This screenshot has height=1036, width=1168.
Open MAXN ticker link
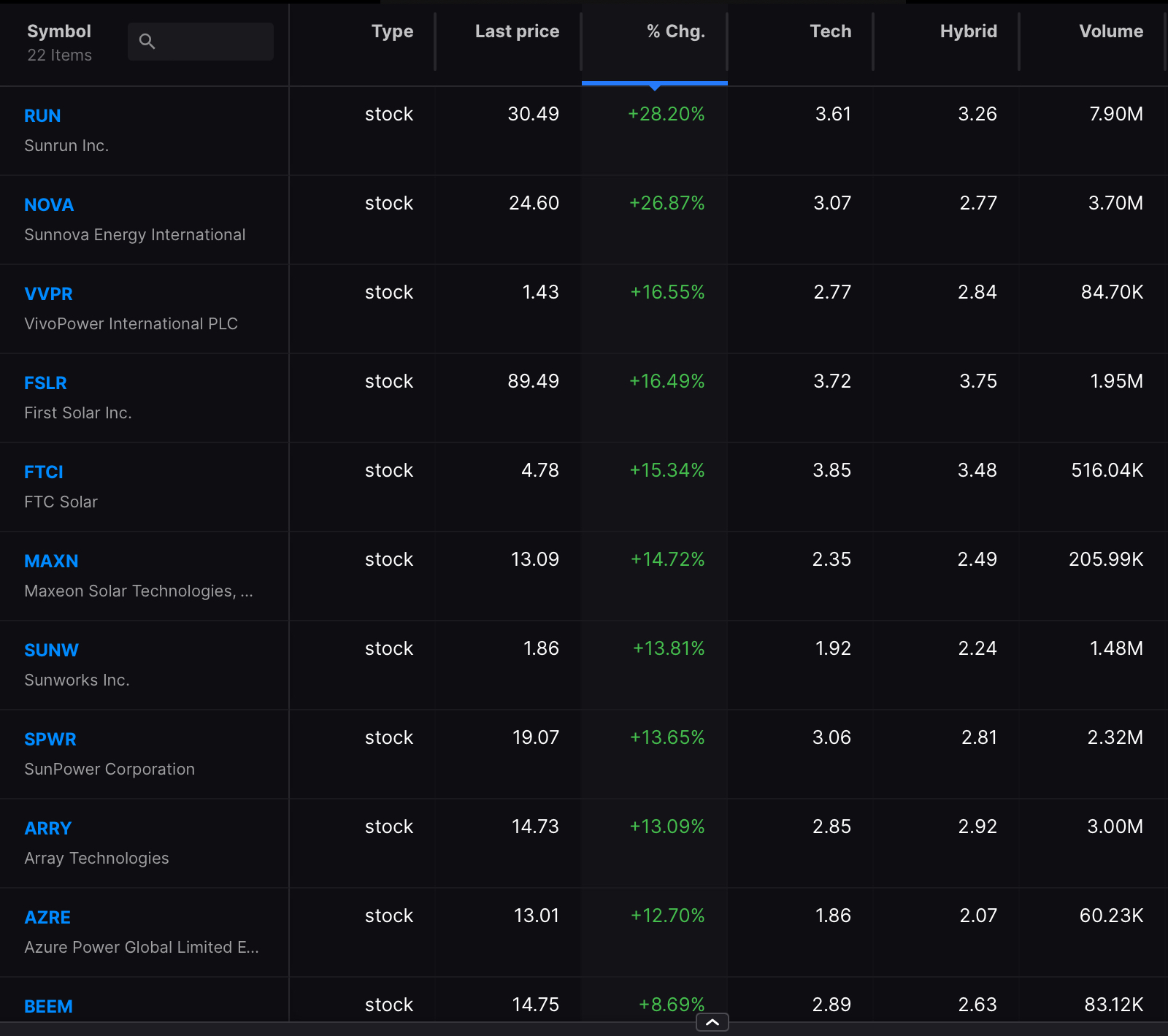[51, 561]
